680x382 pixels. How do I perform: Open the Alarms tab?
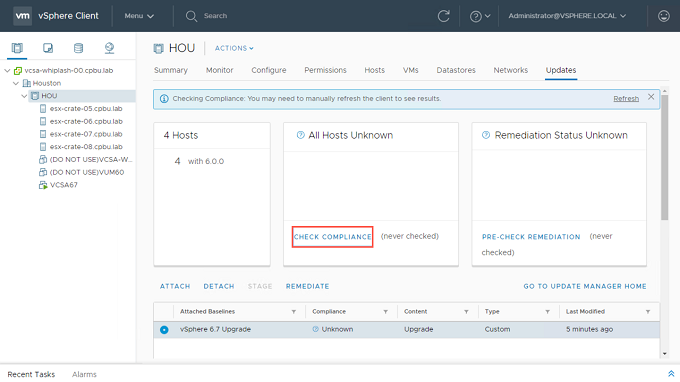pyautogui.click(x=84, y=374)
